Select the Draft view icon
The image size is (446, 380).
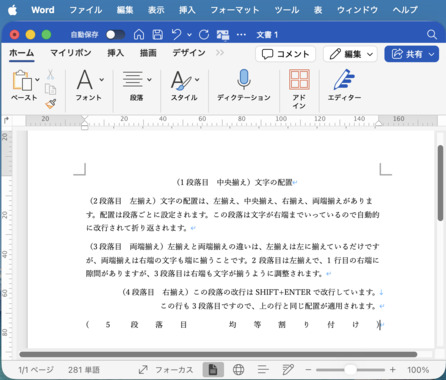288,370
